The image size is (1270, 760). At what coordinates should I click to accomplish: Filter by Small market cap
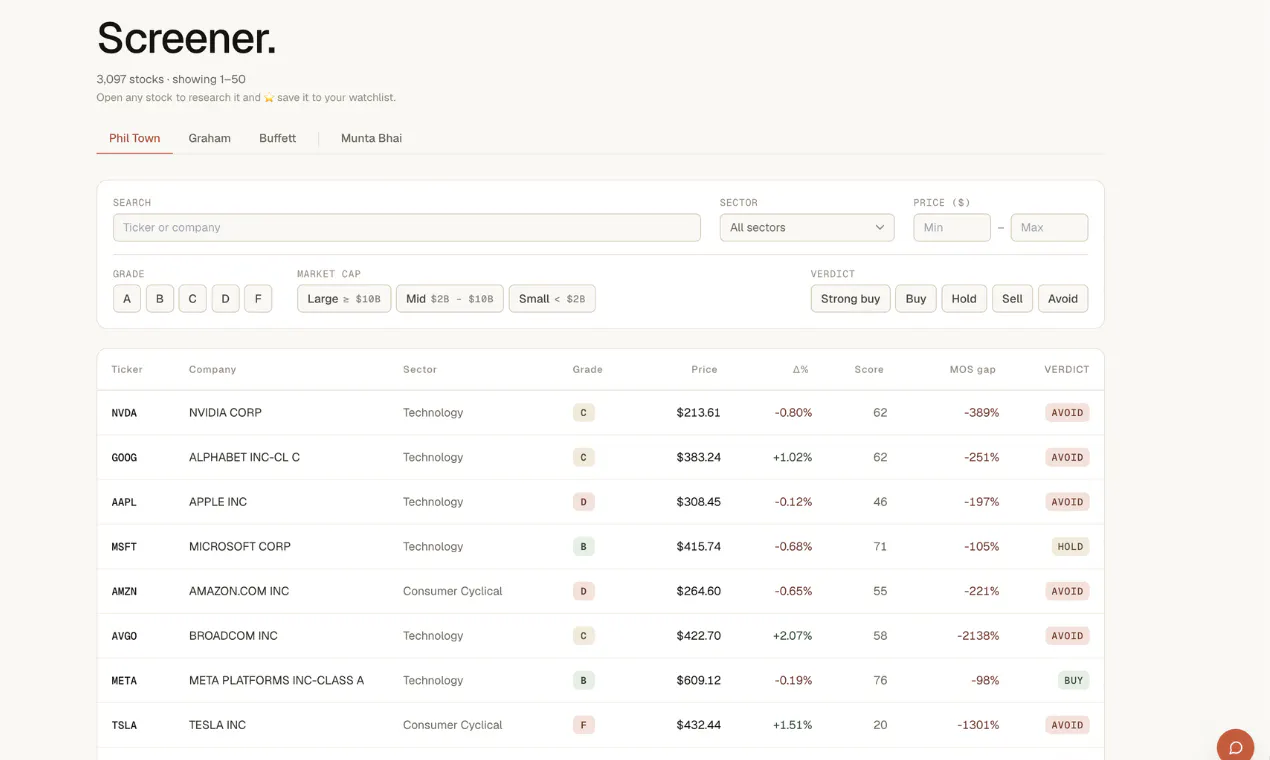tap(552, 298)
